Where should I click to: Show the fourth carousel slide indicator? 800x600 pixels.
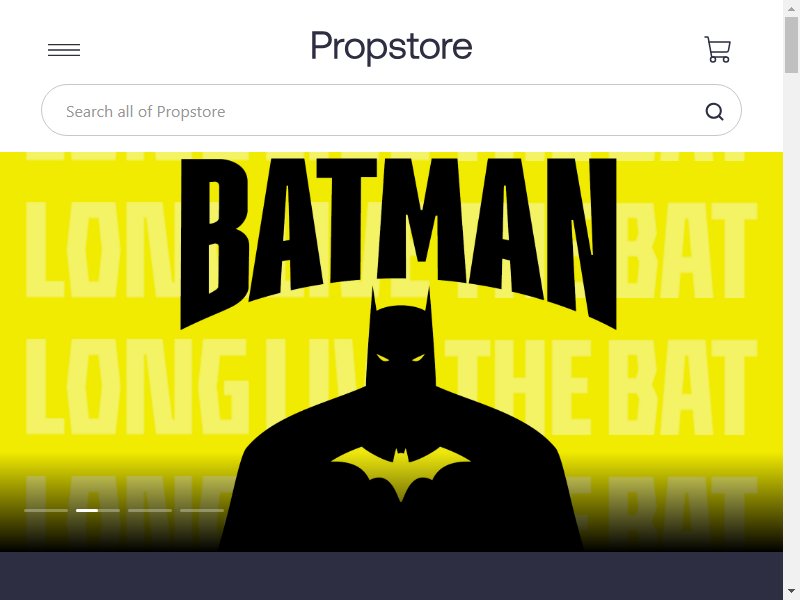(x=202, y=510)
